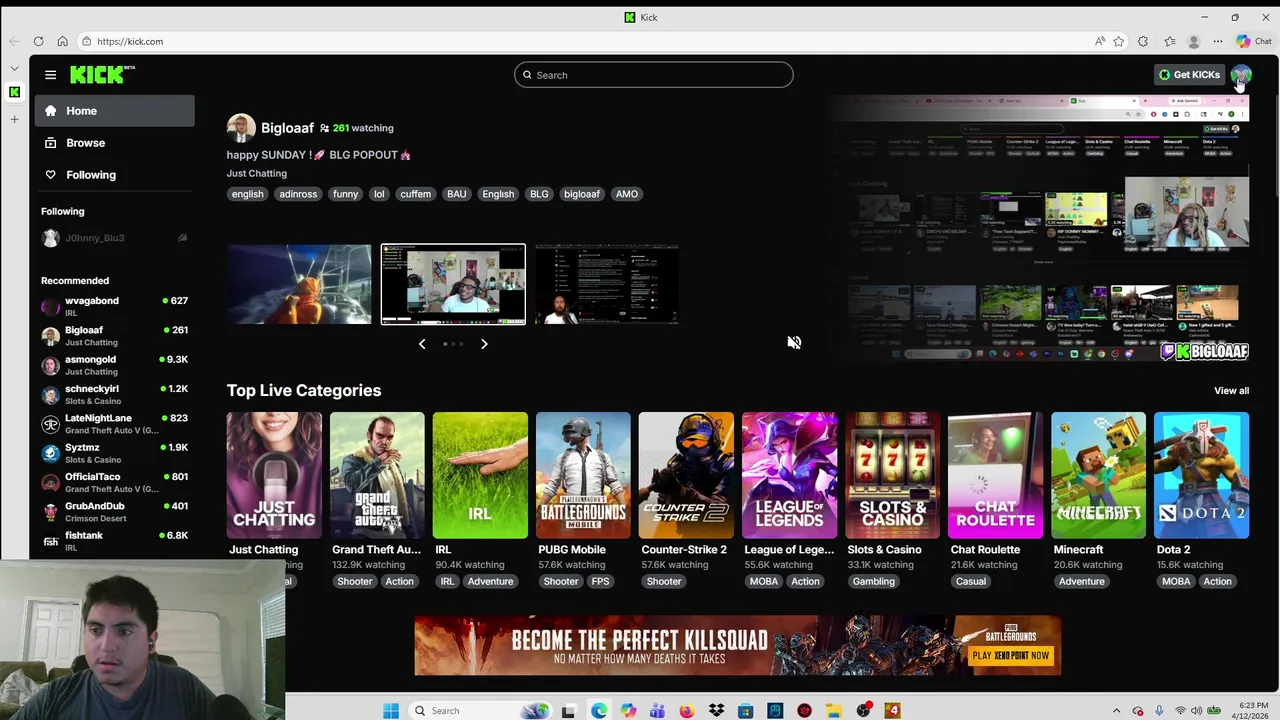Click the Kick logo
This screenshot has width=1280, height=720.
[x=102, y=74]
